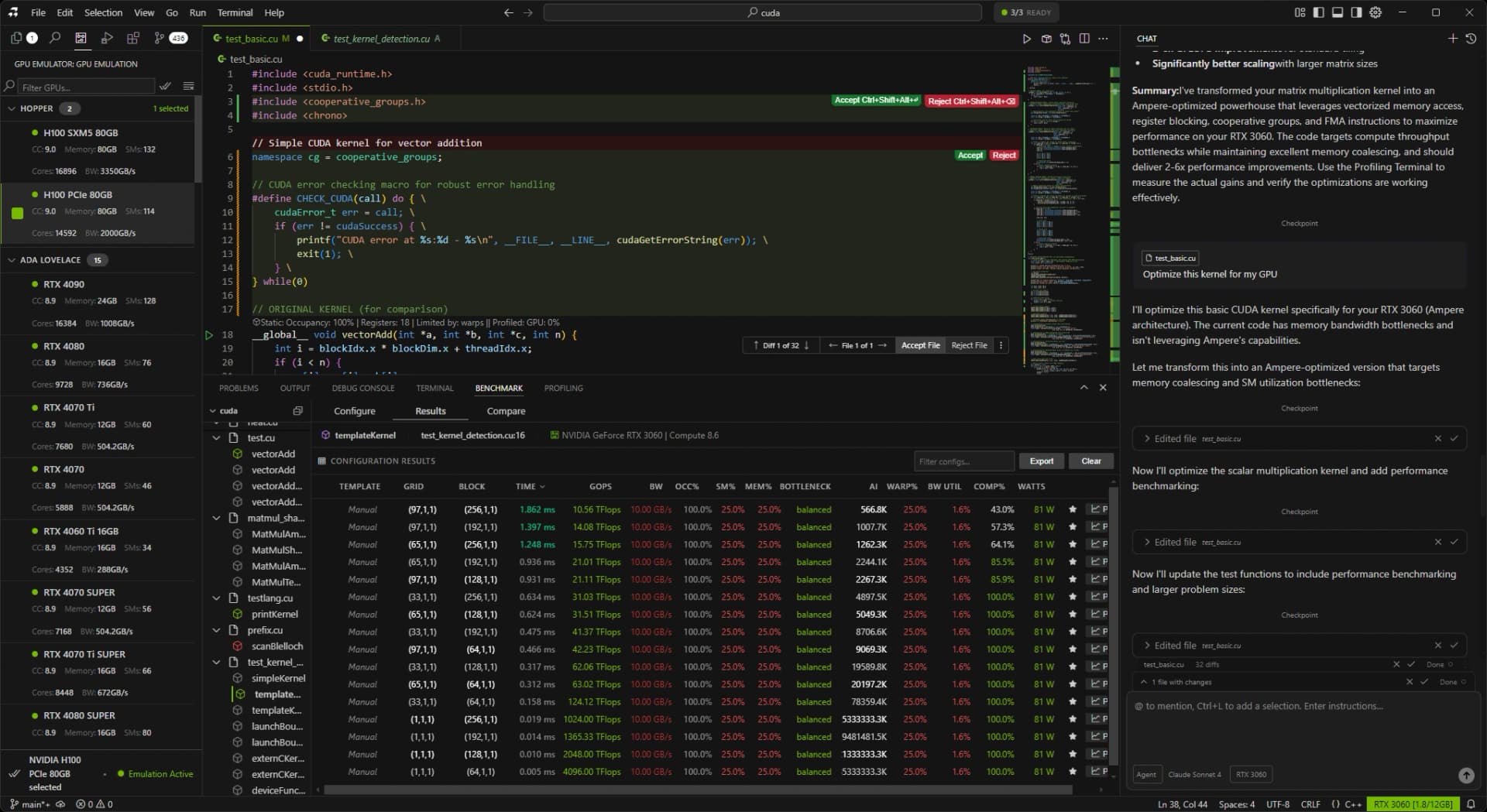Accept File in the diff toolbar

click(x=919, y=345)
